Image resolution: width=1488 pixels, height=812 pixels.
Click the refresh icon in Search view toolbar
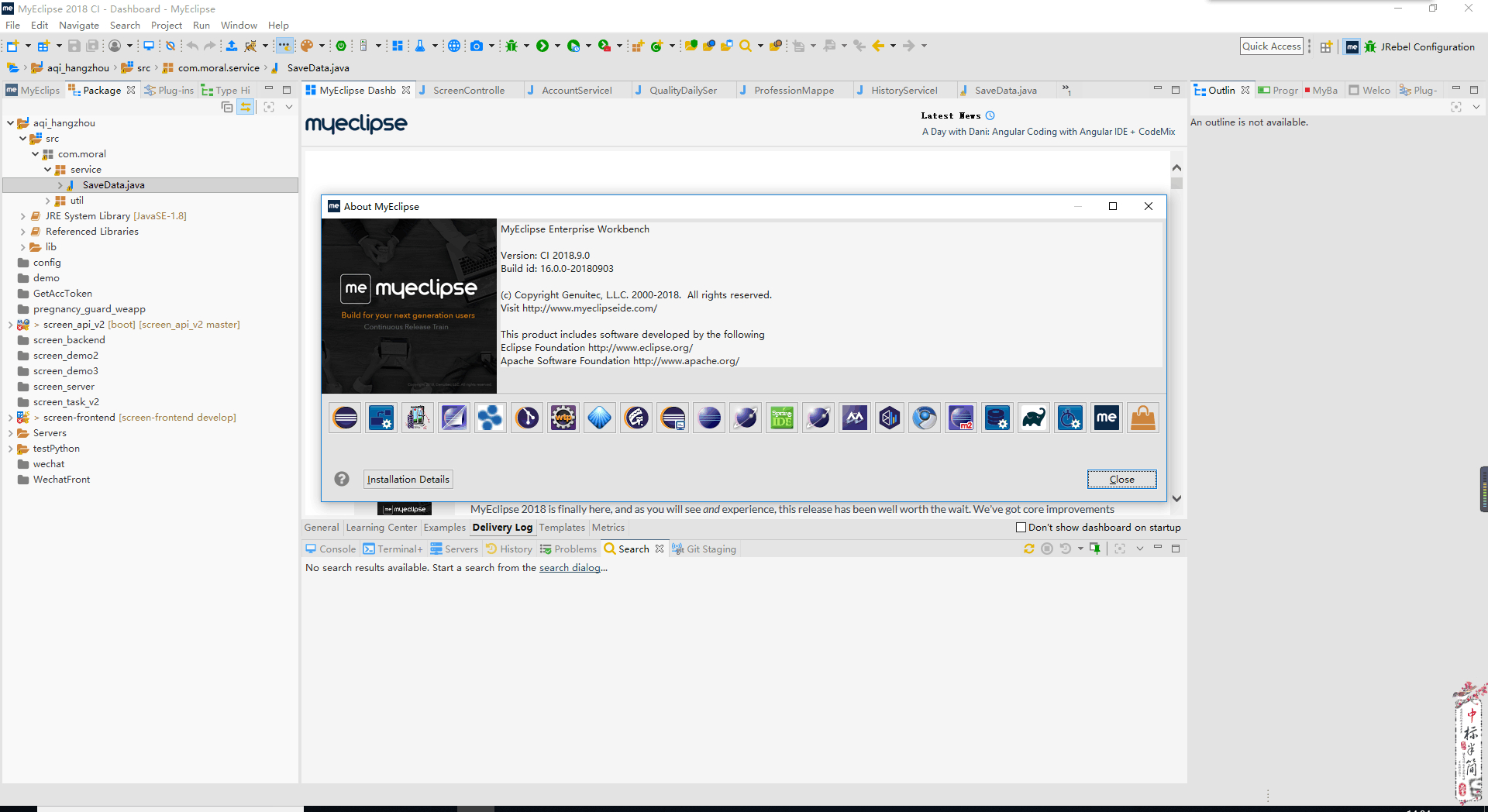coord(1029,549)
